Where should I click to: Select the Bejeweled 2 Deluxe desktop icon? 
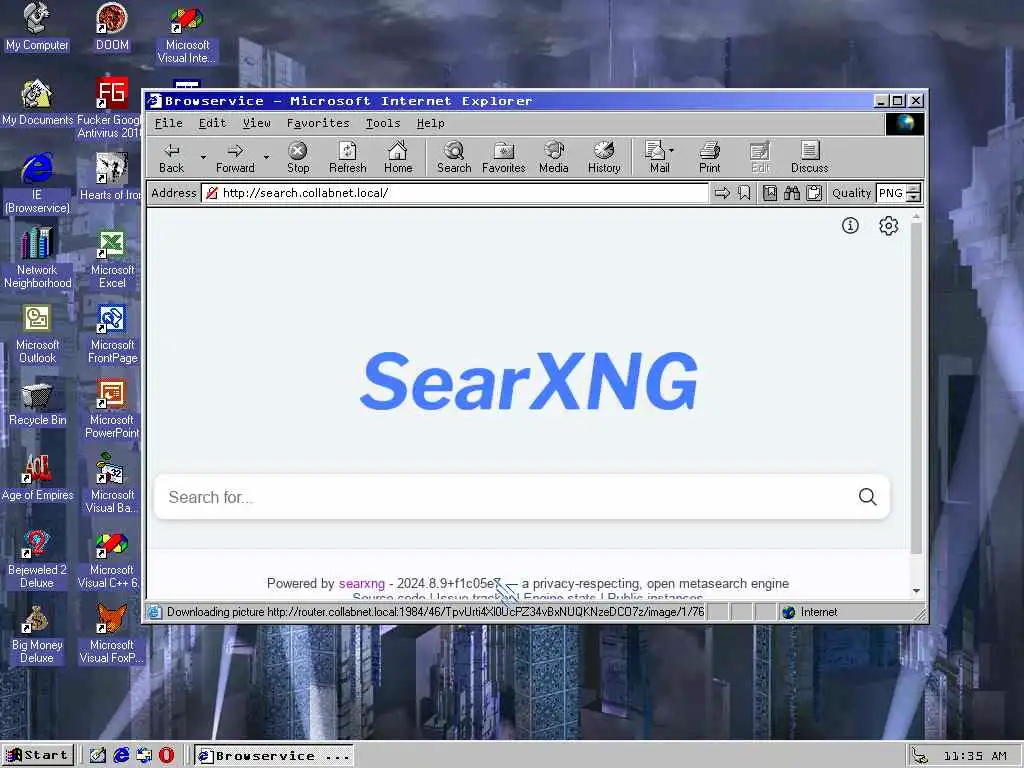(x=37, y=559)
